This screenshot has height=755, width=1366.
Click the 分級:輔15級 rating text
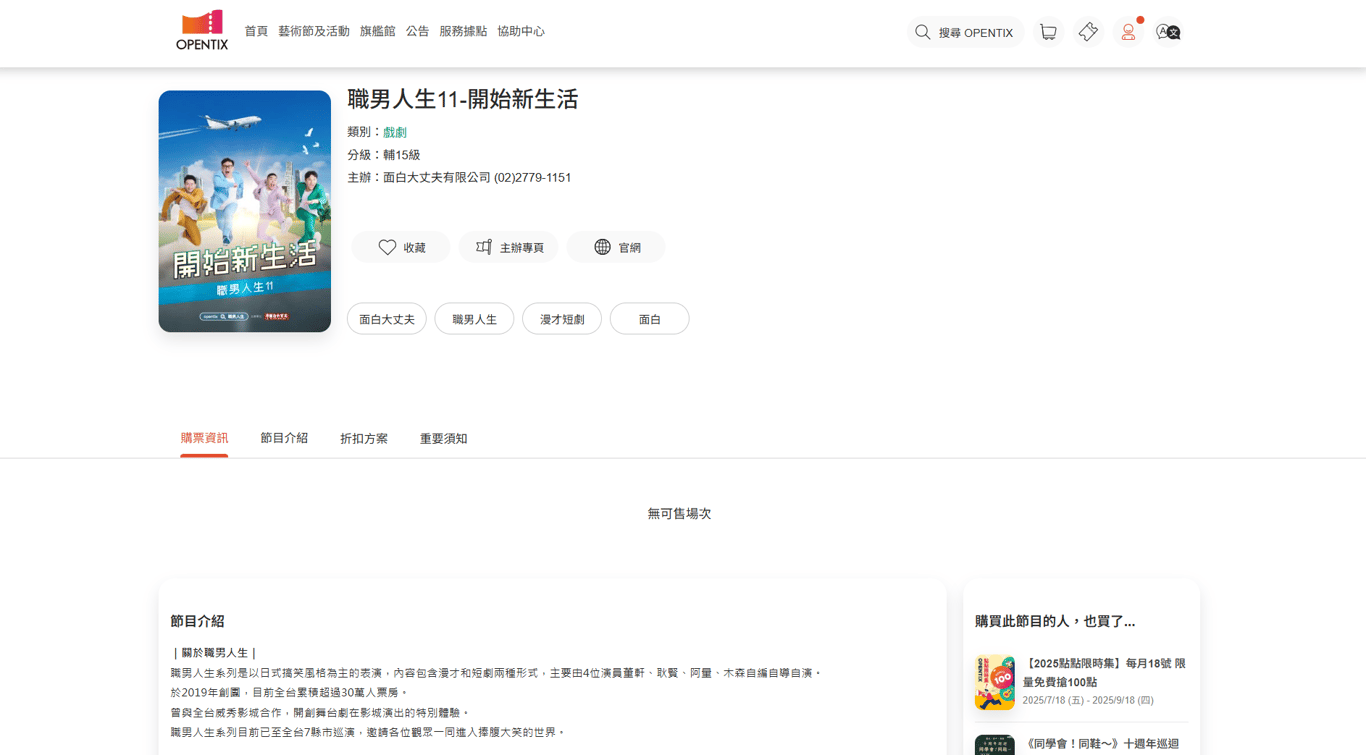pyautogui.click(x=384, y=155)
